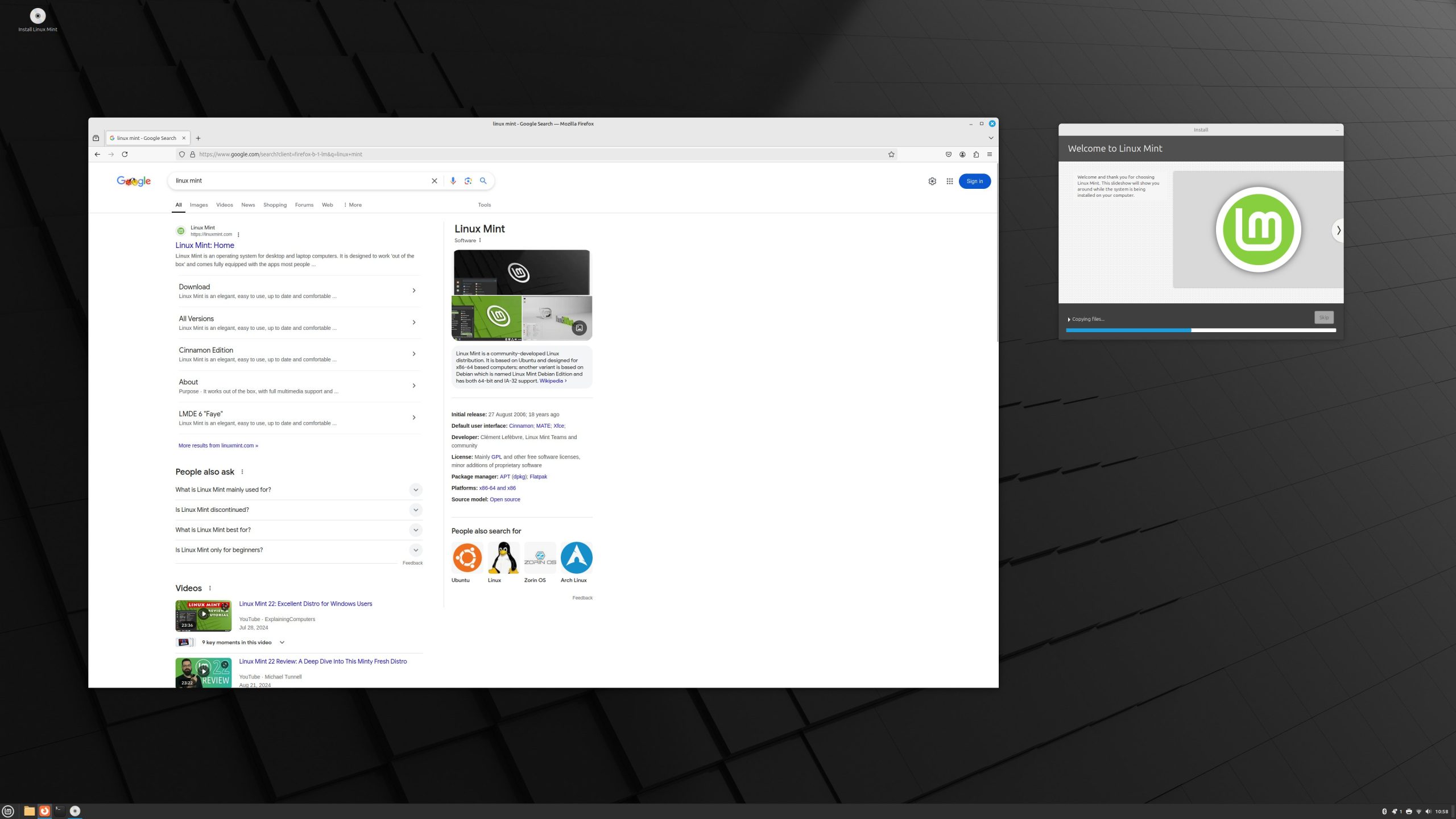Open the three-dot menu by linuxmint.com result

point(238,234)
